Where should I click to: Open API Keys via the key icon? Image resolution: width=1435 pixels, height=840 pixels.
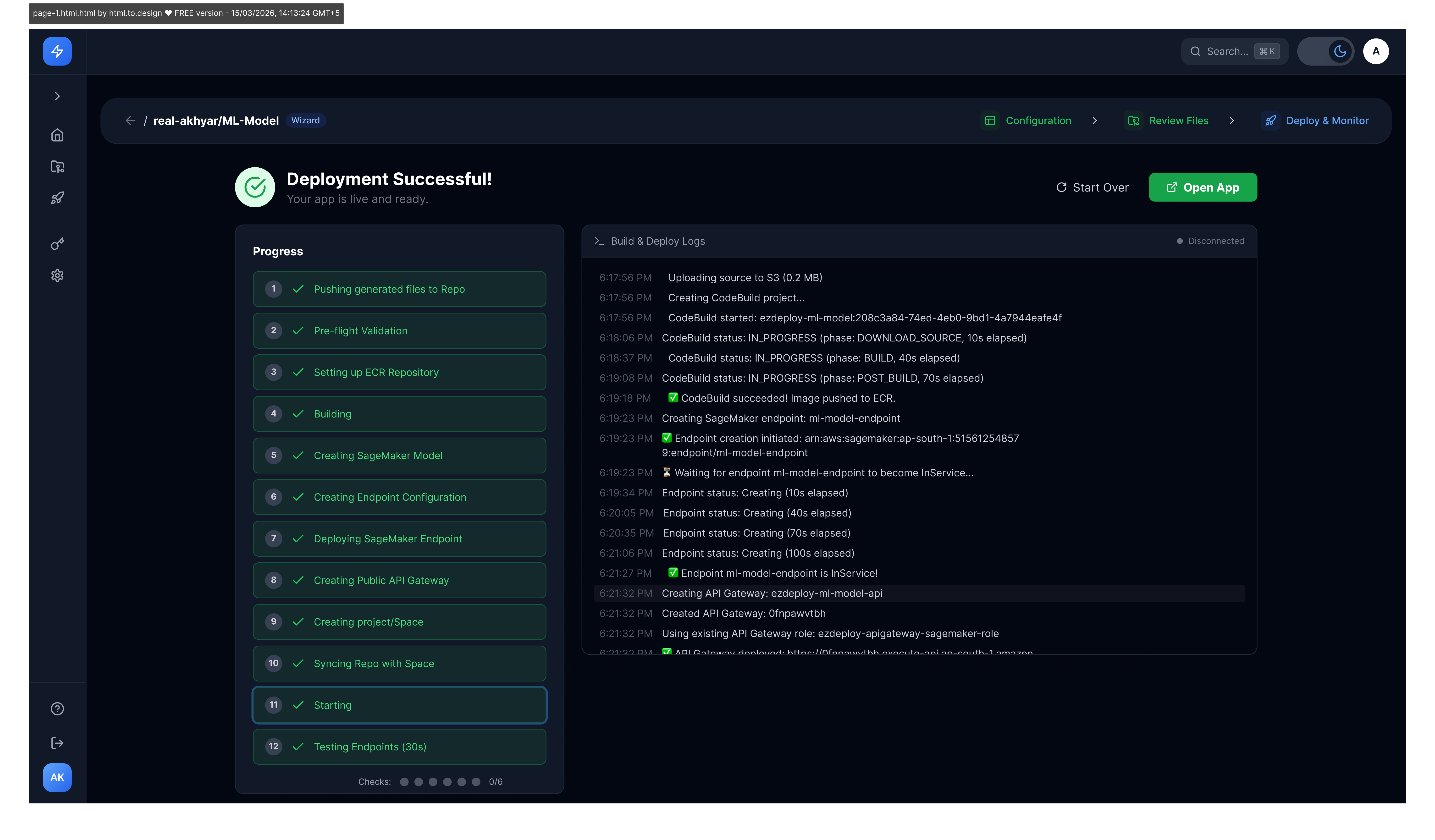click(x=57, y=243)
